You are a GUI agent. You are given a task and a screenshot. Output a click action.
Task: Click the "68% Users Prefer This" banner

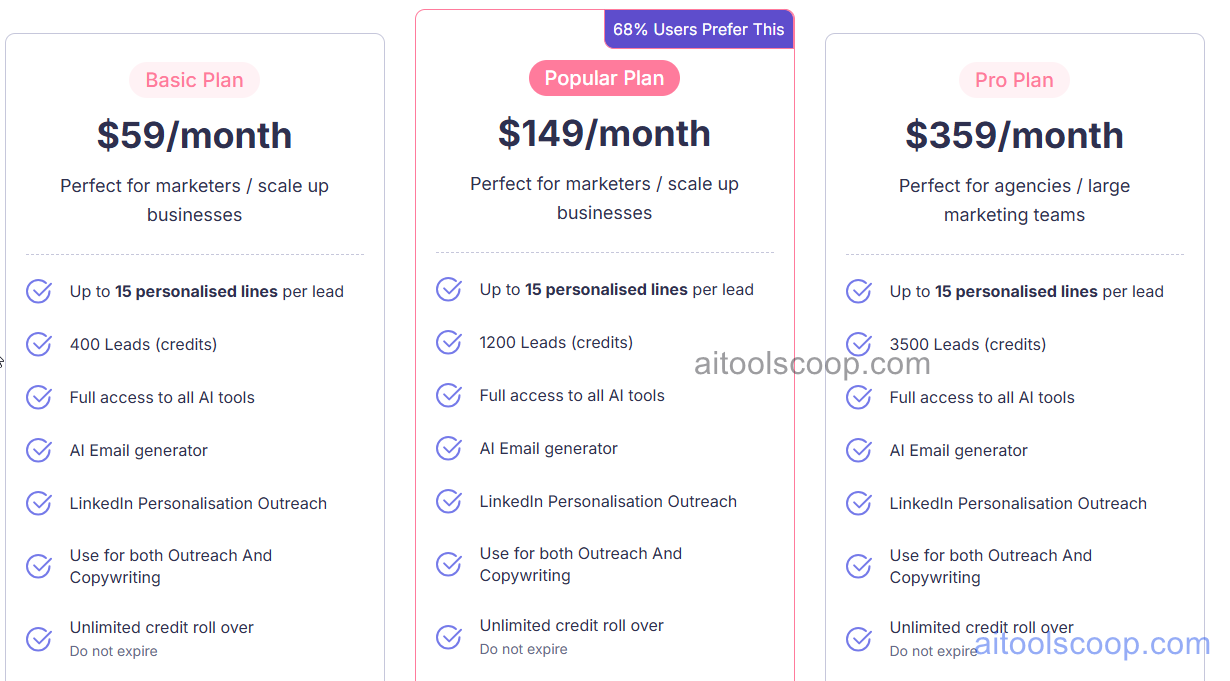[698, 29]
